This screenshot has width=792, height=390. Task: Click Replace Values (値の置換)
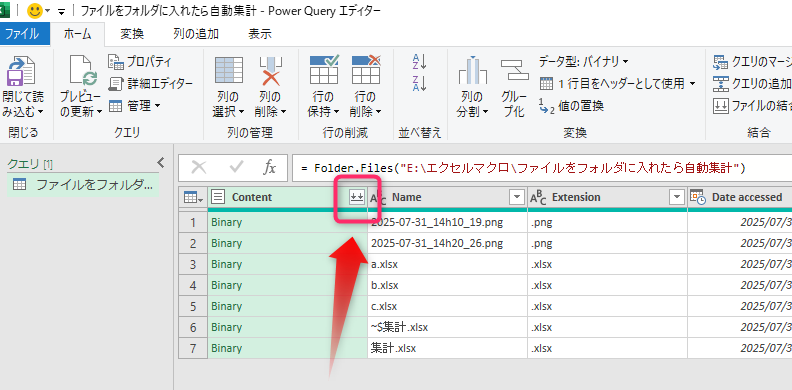571,106
